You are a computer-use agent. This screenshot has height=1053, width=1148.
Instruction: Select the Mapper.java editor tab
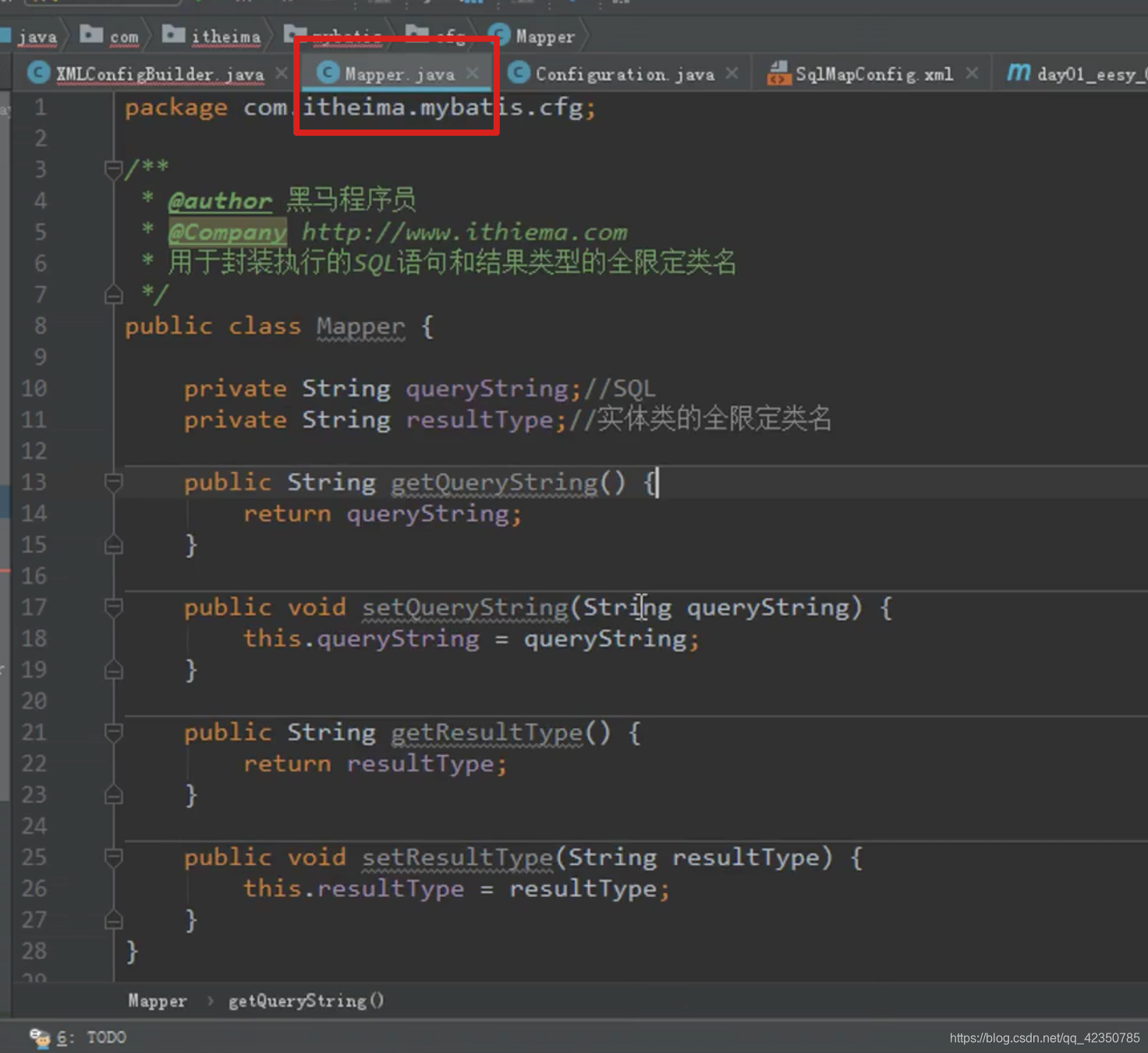coord(398,74)
